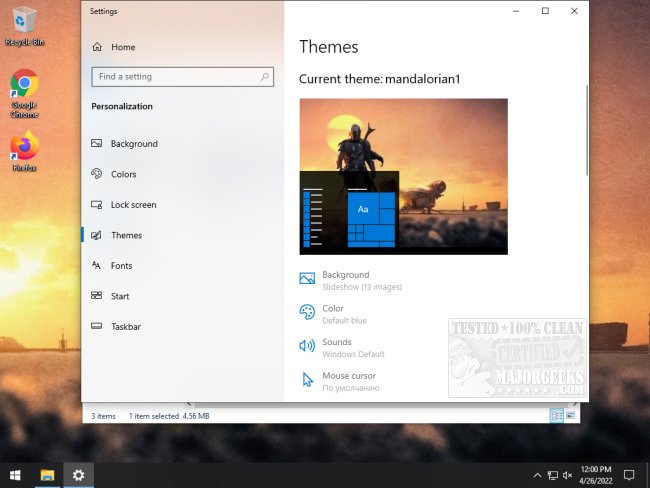Close the Settings window
Viewport: 650px width, 488px height.
point(574,11)
